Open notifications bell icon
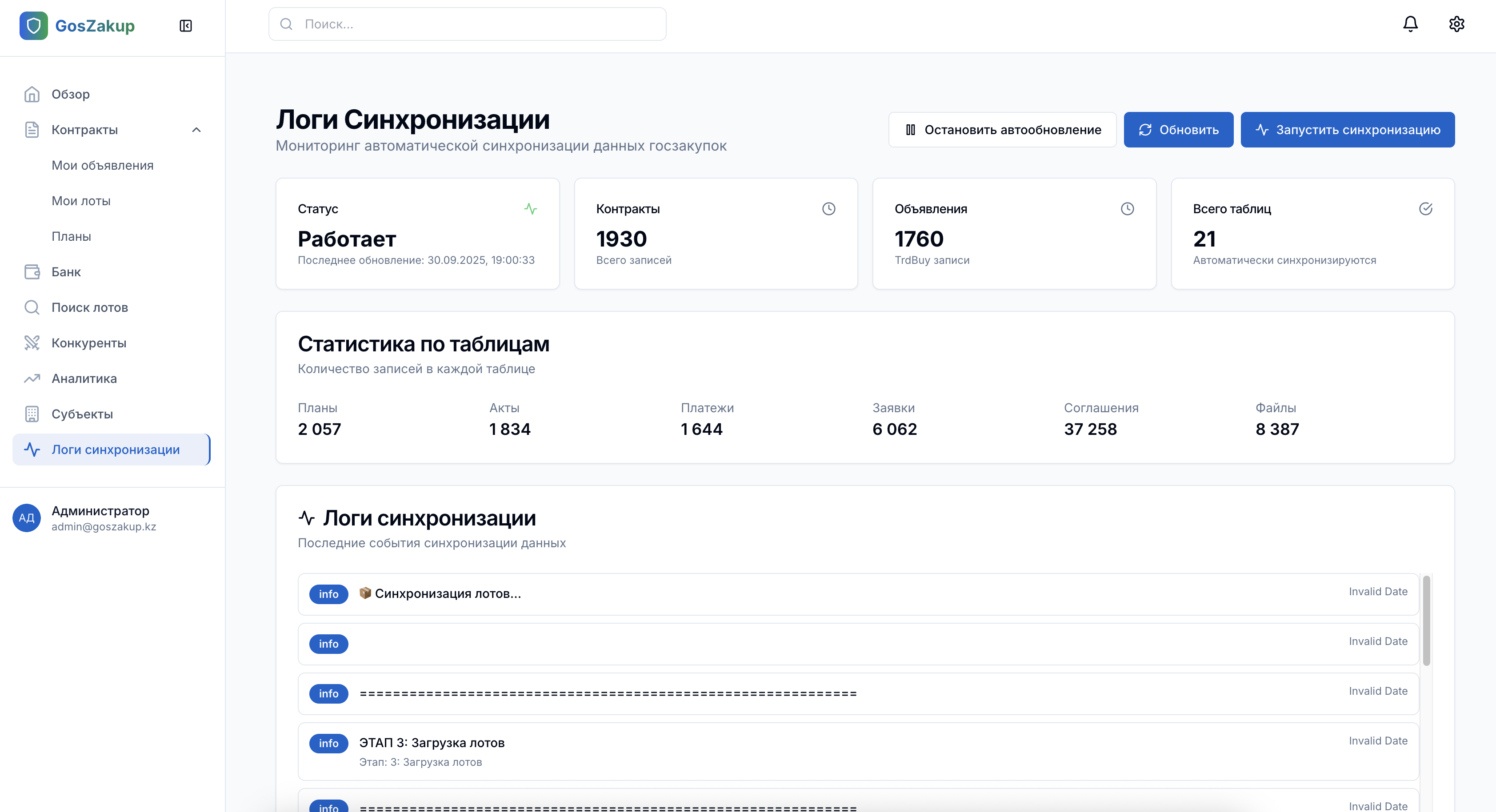 pyautogui.click(x=1410, y=24)
